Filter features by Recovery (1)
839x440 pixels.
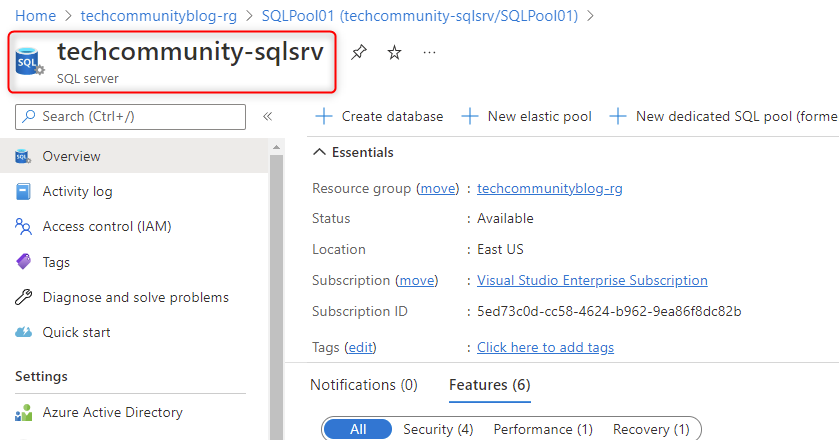point(651,429)
